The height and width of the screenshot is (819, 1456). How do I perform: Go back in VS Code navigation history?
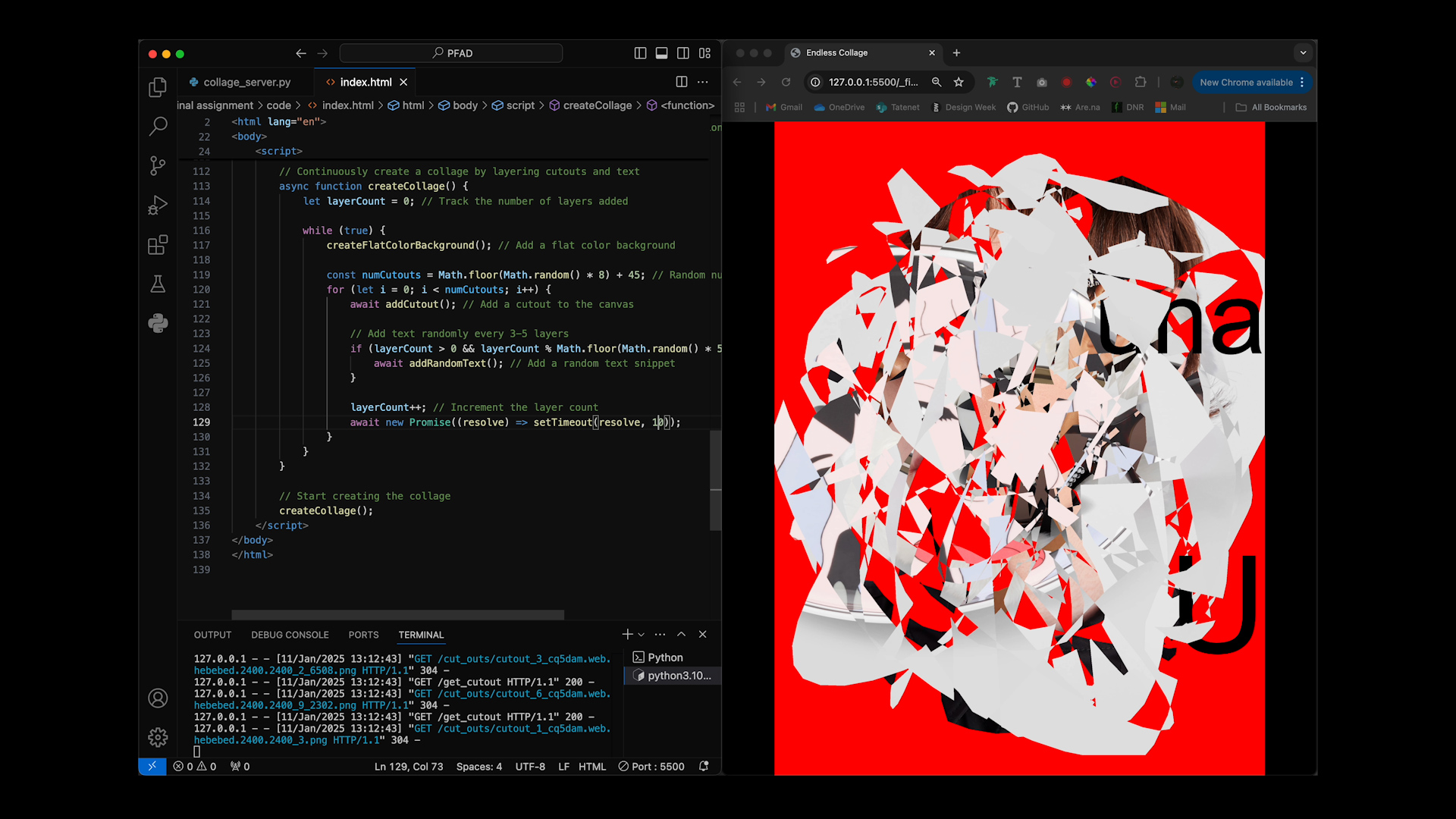[301, 53]
